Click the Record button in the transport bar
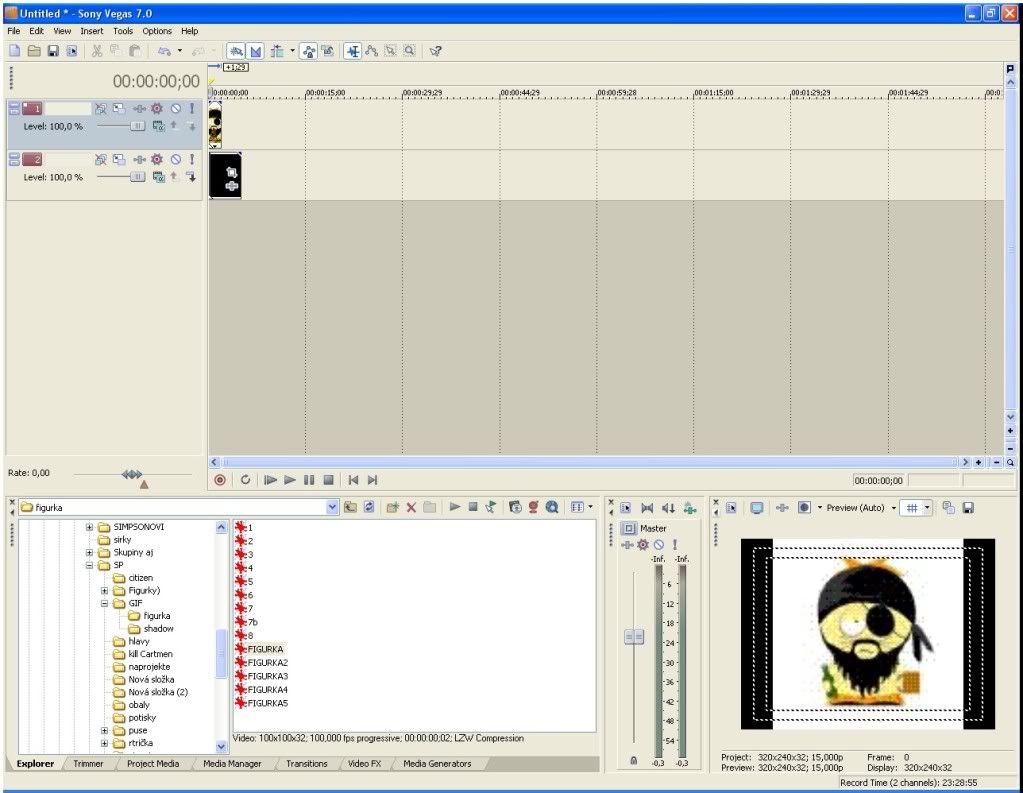This screenshot has height=793, width=1023. (x=220, y=480)
